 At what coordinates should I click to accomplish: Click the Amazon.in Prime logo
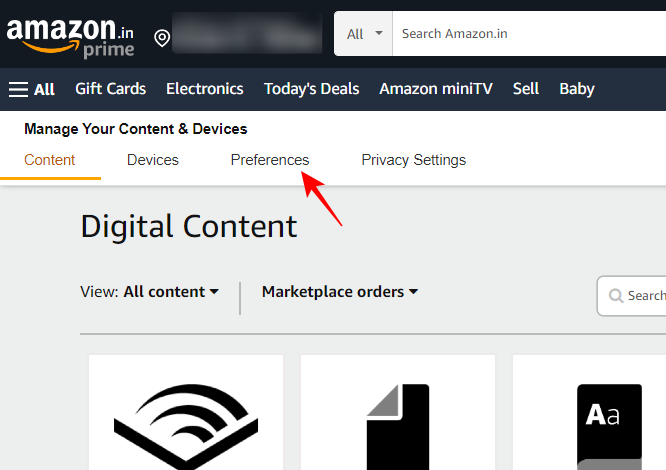click(x=70, y=36)
